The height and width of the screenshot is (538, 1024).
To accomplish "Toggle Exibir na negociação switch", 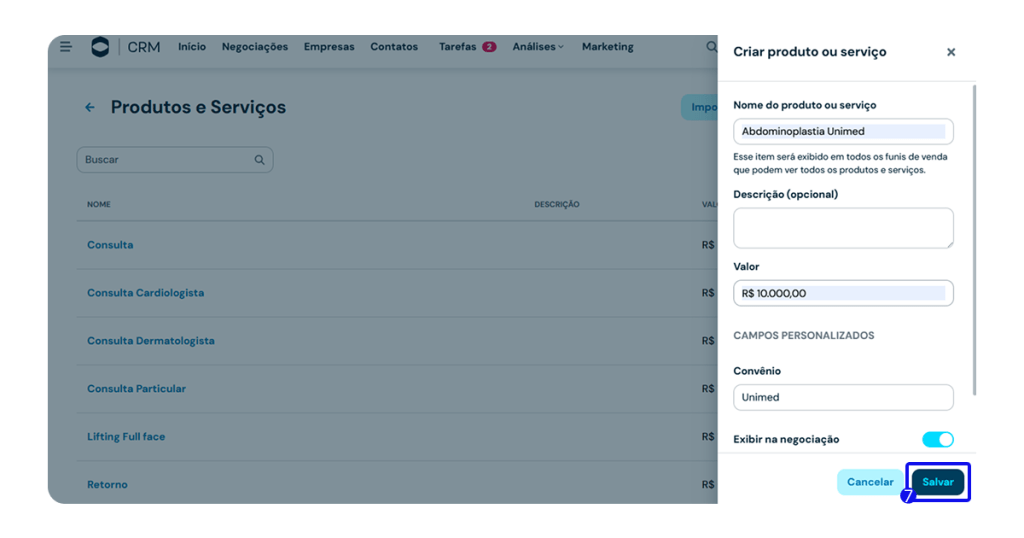I will (x=937, y=439).
